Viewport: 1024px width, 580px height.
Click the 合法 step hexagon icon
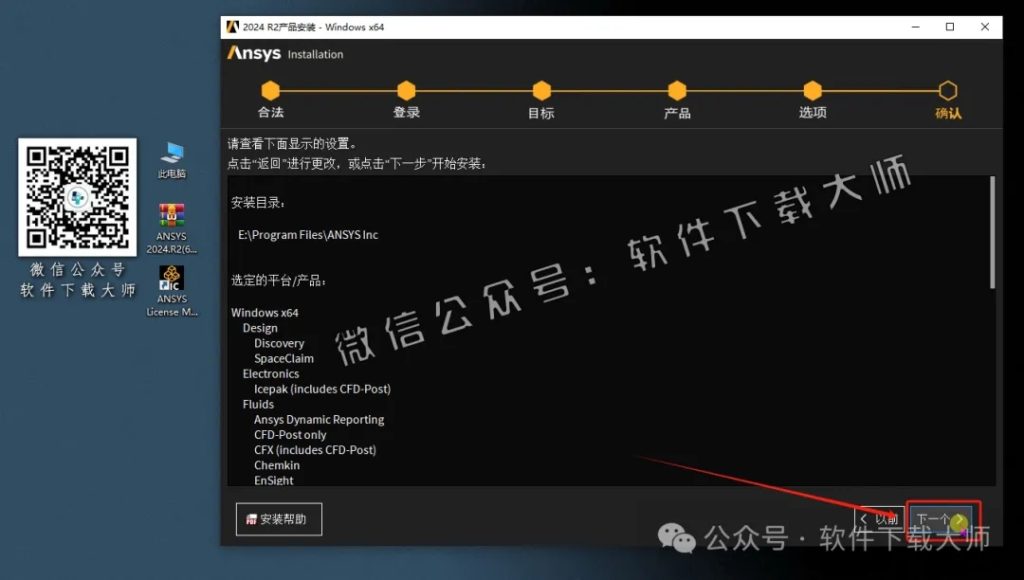coord(270,88)
